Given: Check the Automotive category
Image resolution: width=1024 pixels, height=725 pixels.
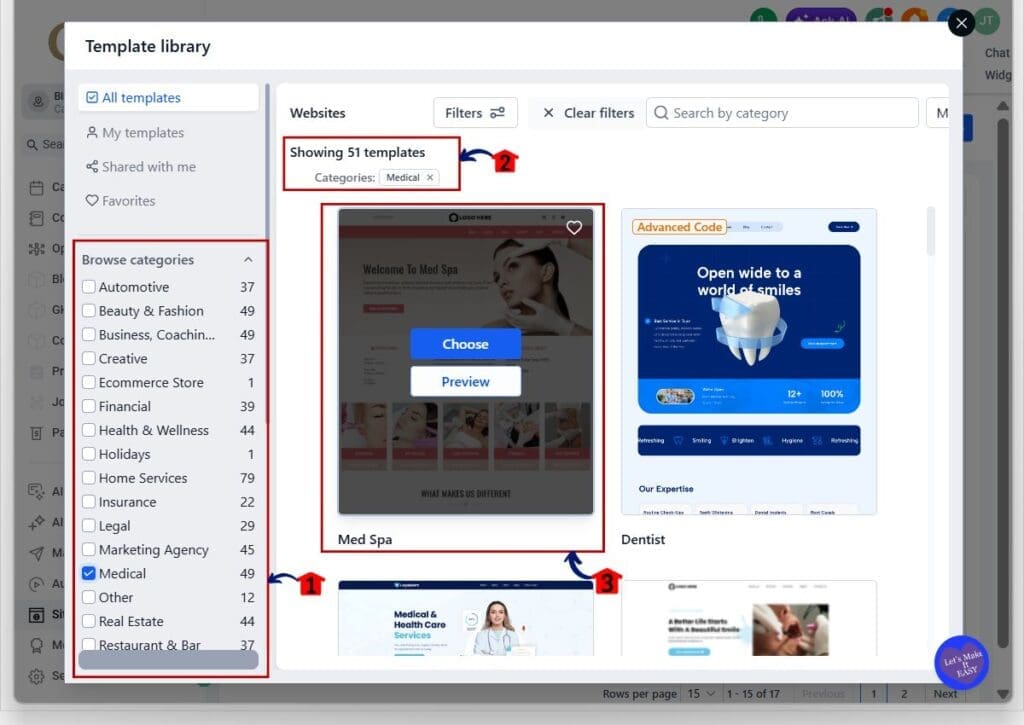Looking at the screenshot, I should click(89, 287).
